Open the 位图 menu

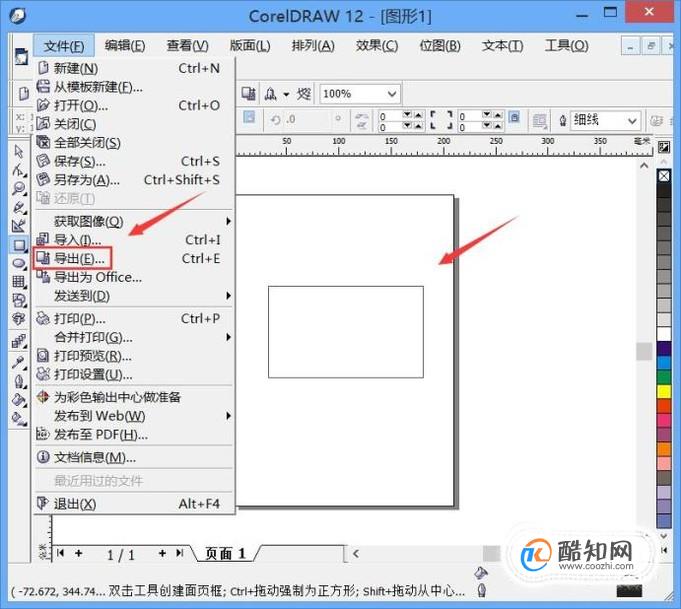(x=440, y=46)
